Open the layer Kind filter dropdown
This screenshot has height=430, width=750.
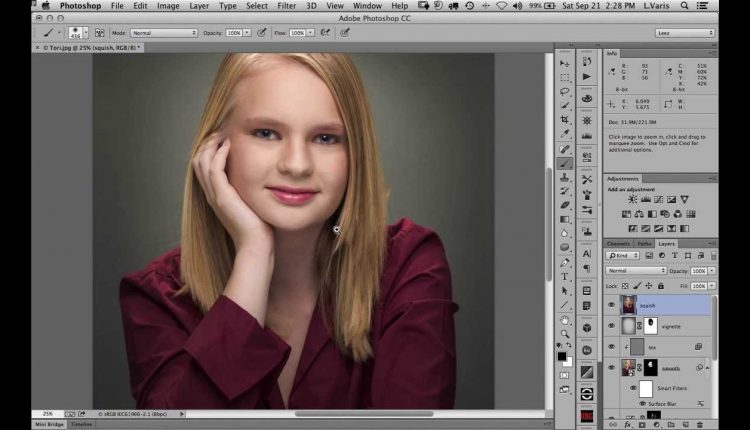(622, 255)
